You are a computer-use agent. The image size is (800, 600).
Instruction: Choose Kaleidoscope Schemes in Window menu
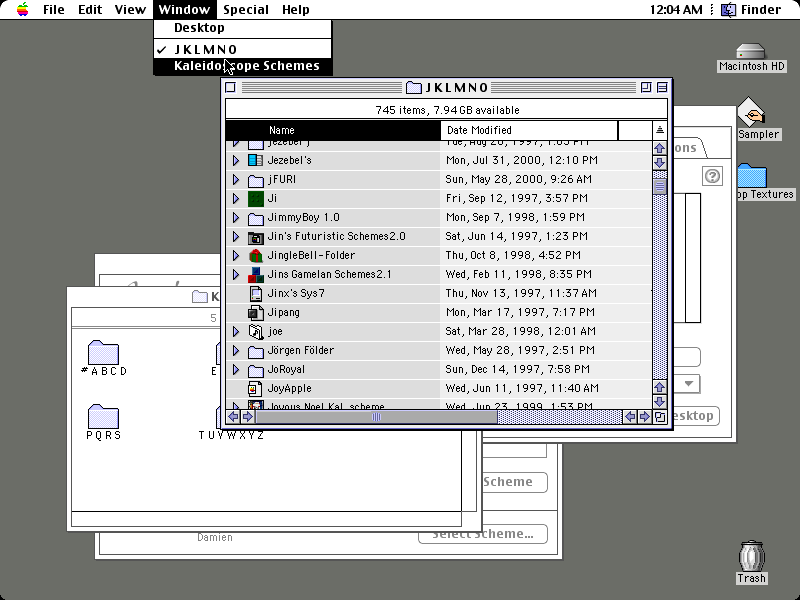pyautogui.click(x=243, y=66)
